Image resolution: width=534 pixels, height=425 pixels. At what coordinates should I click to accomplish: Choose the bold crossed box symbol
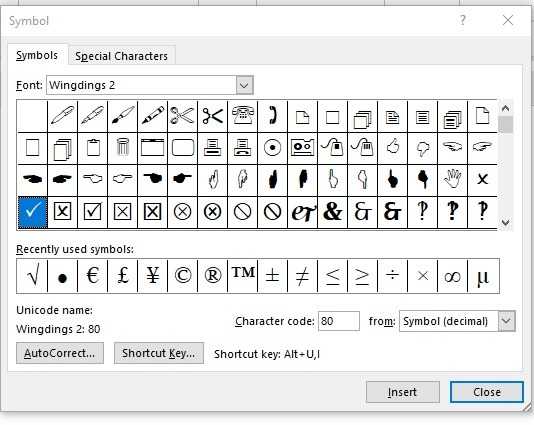153,212
